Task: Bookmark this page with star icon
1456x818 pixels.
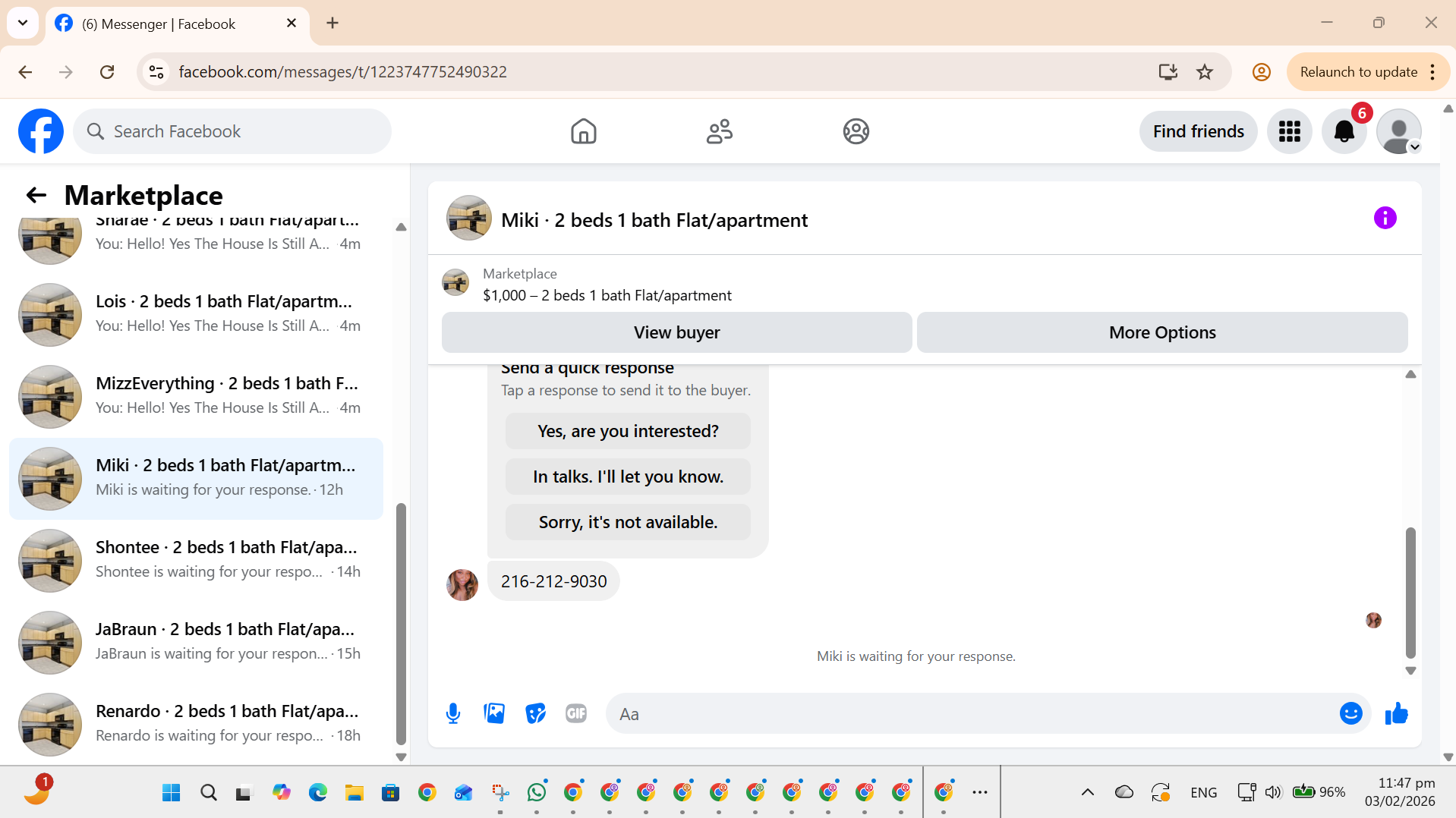Action: tap(1205, 72)
